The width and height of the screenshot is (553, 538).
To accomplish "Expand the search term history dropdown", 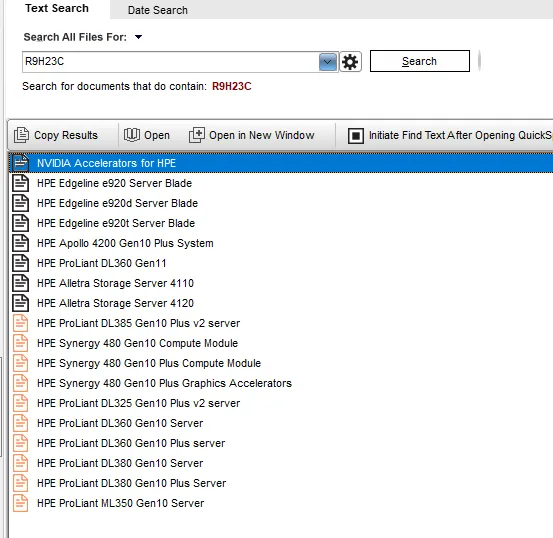I will pyautogui.click(x=327, y=62).
